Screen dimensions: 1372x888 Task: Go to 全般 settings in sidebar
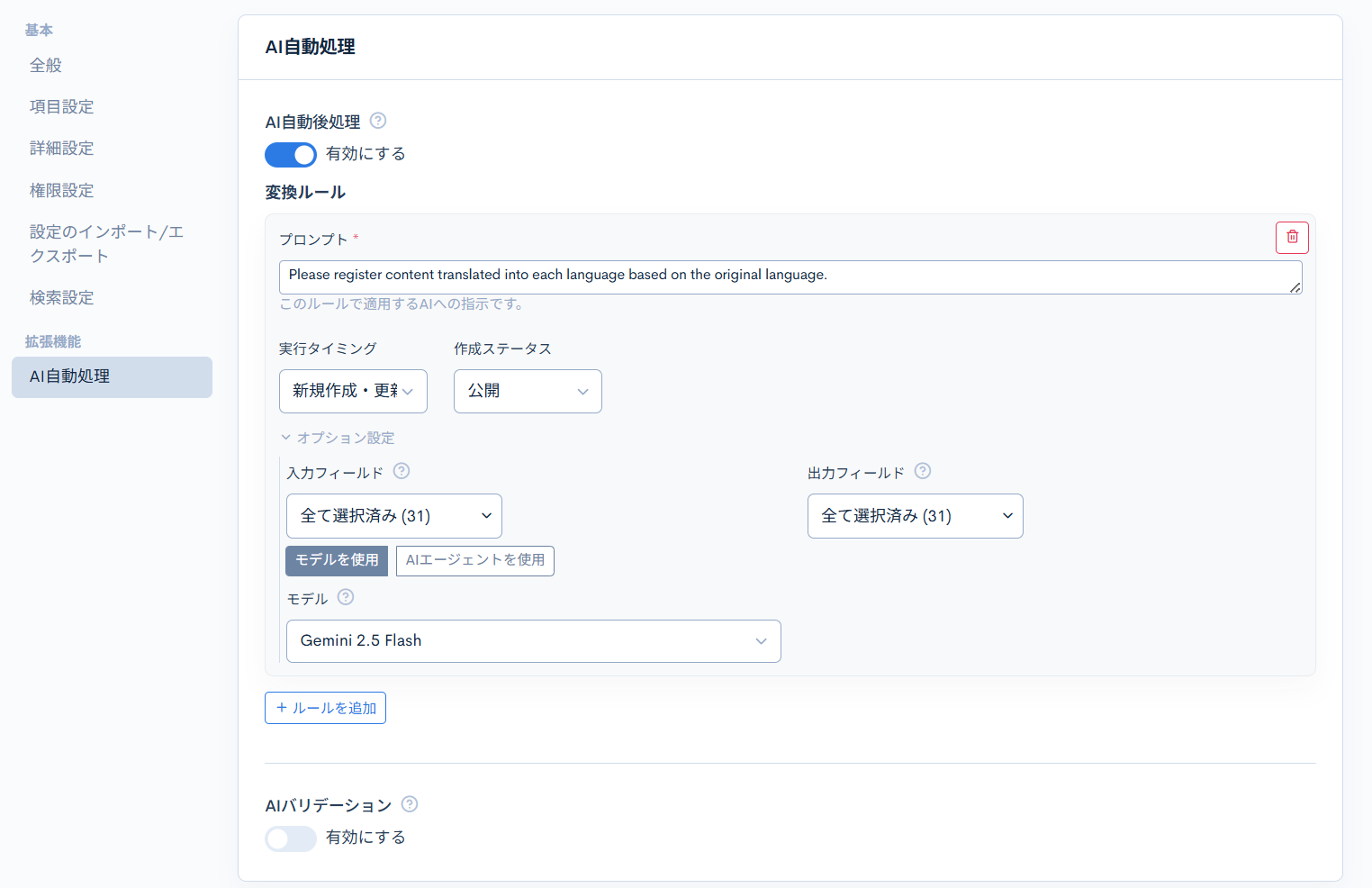[46, 65]
